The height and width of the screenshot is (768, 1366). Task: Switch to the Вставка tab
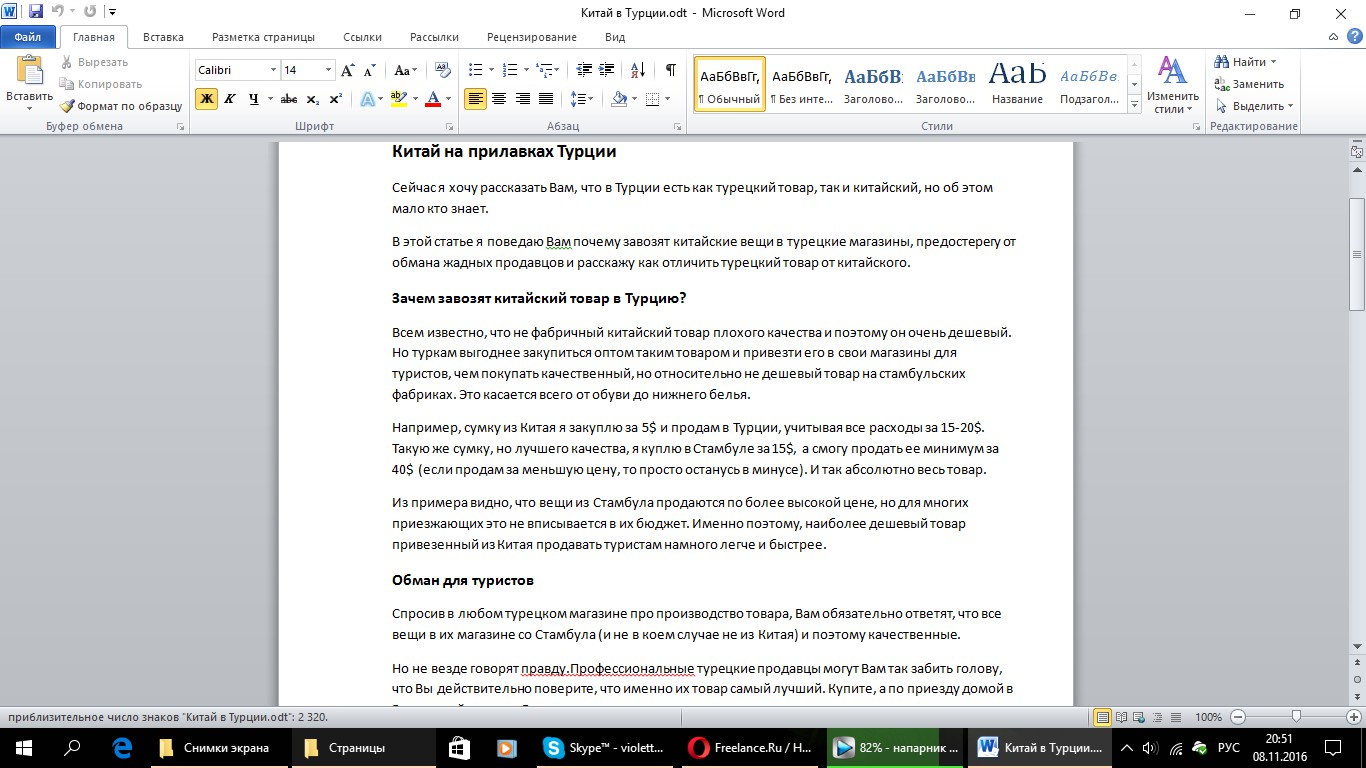click(x=163, y=37)
